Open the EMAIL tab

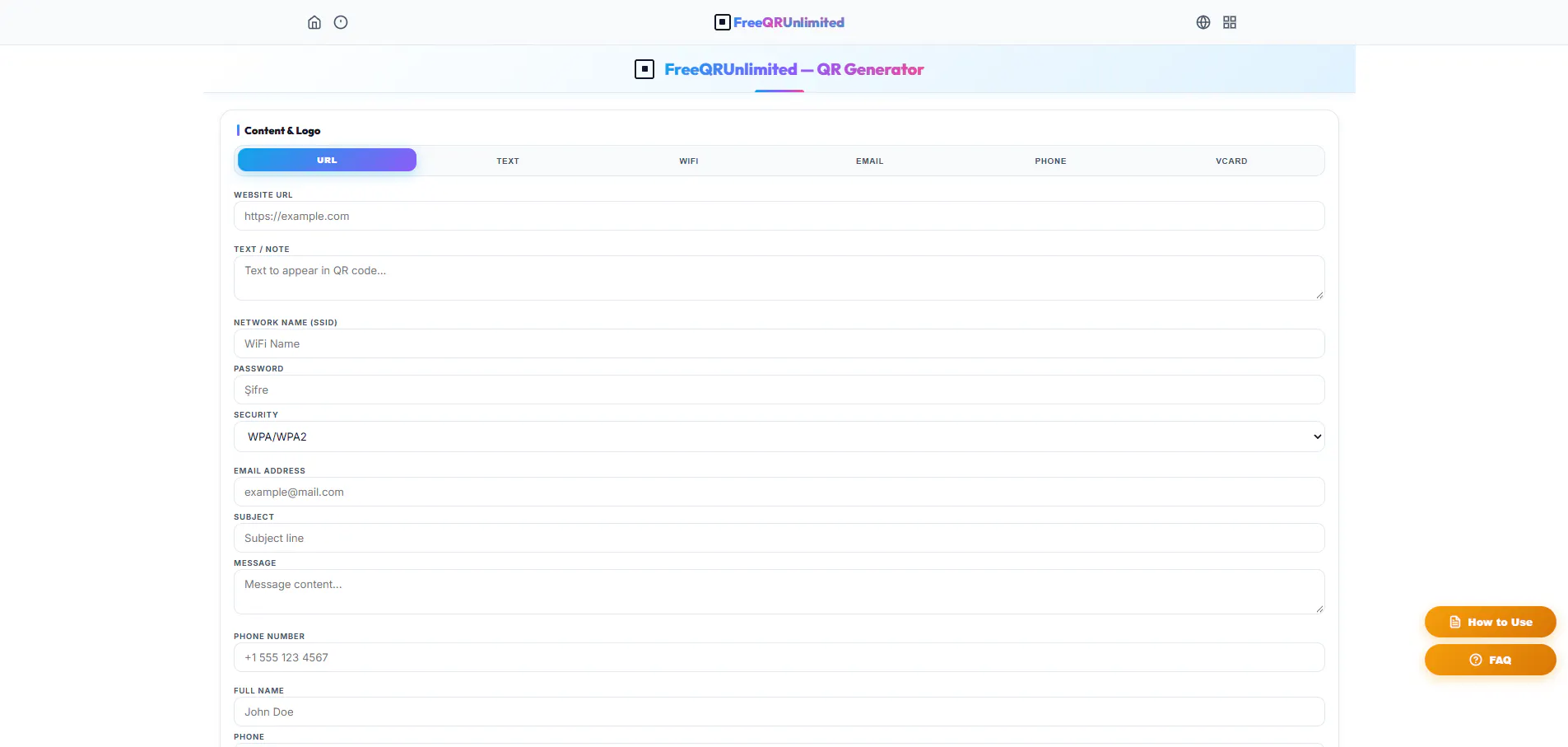tap(870, 161)
